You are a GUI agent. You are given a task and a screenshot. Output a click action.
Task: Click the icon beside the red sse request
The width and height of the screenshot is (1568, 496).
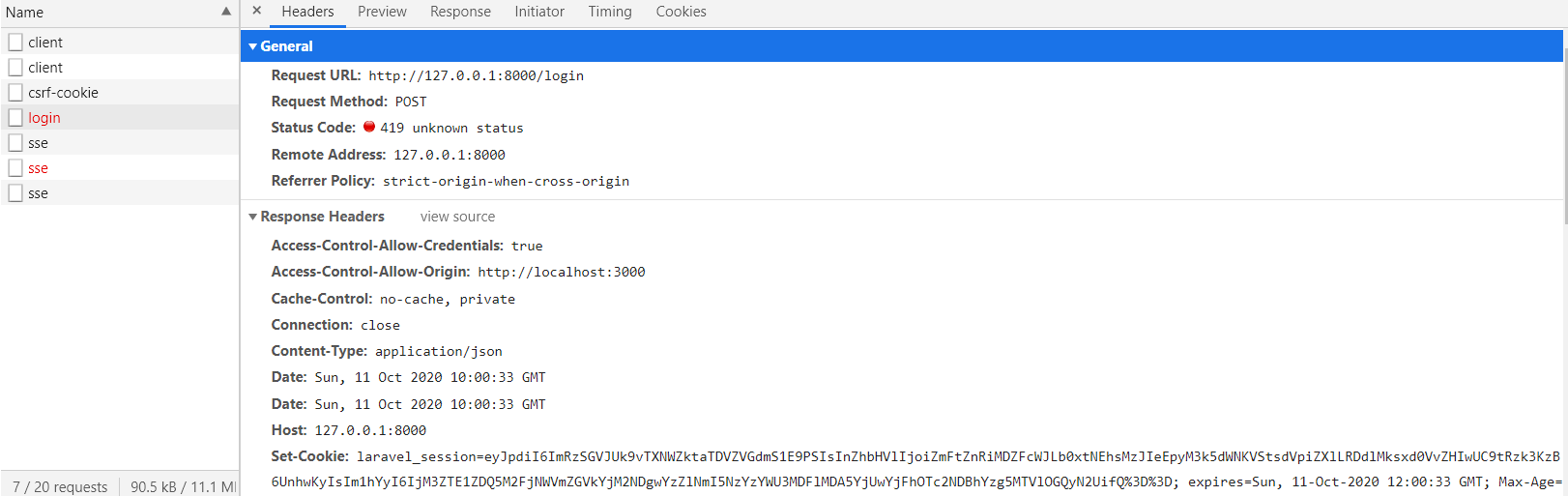tap(15, 168)
